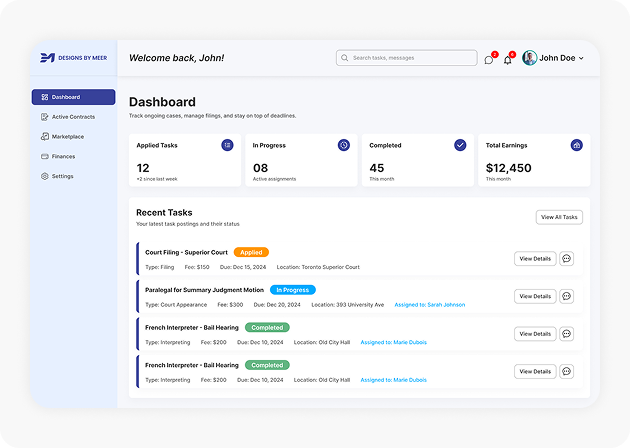Click the Completed checkmark icon
The width and height of the screenshot is (630, 448).
pos(460,145)
